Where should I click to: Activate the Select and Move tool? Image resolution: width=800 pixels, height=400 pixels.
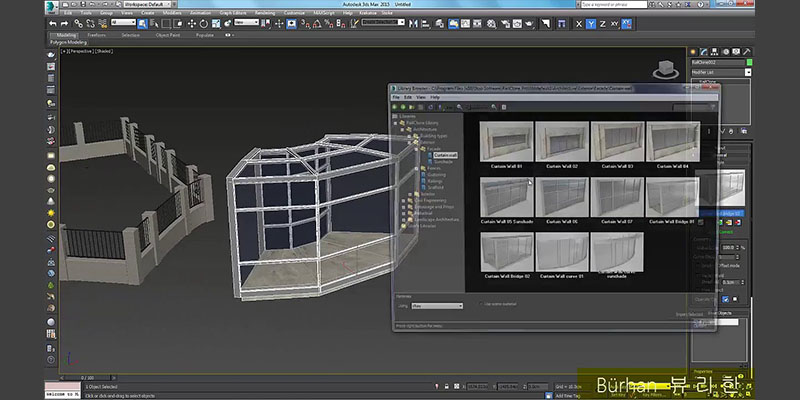(x=192, y=23)
